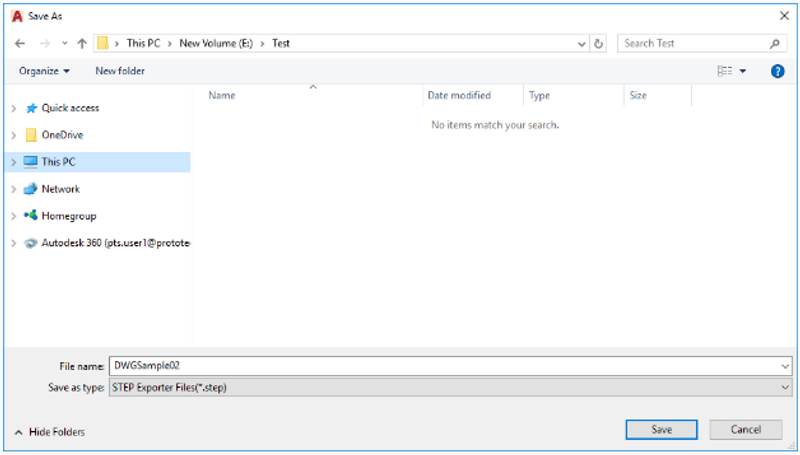Click the search magnifier icon
The height and width of the screenshot is (455, 800).
774,43
